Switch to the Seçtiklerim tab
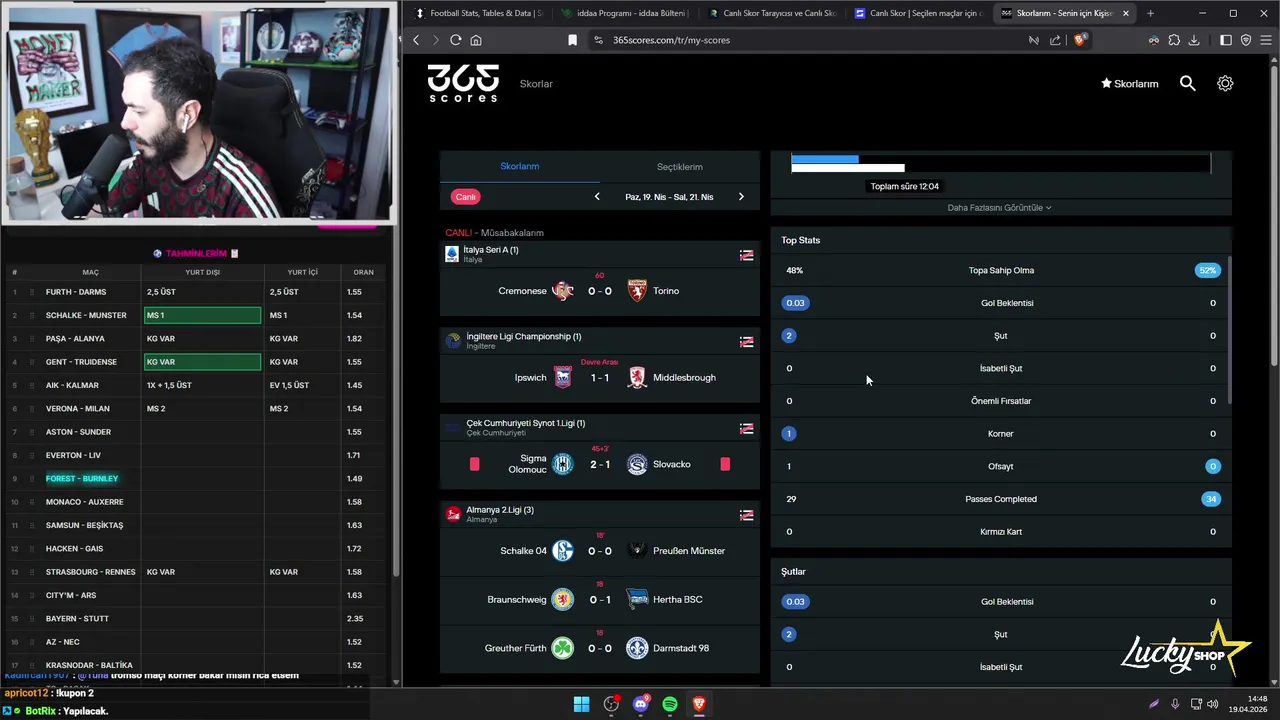 click(x=680, y=167)
